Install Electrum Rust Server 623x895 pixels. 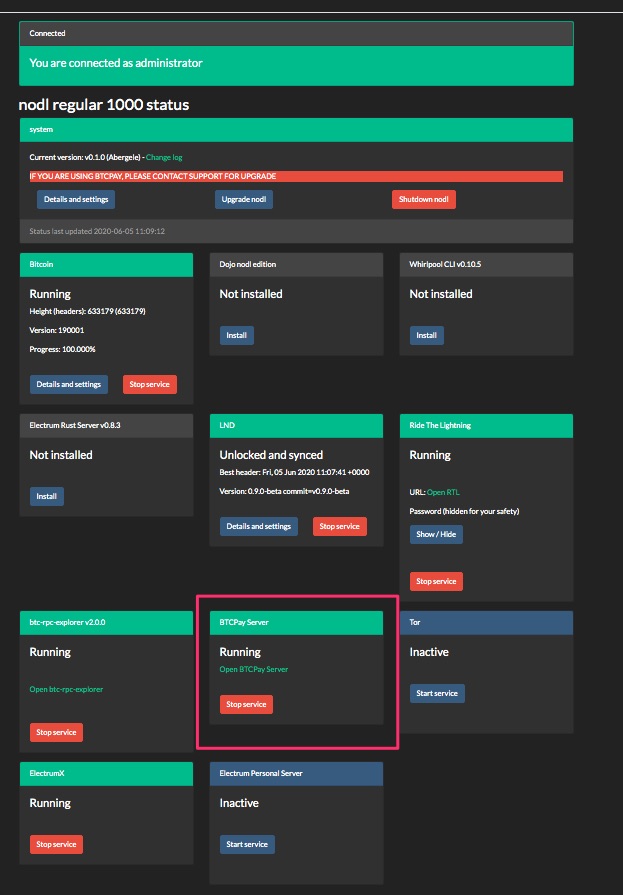[x=47, y=496]
